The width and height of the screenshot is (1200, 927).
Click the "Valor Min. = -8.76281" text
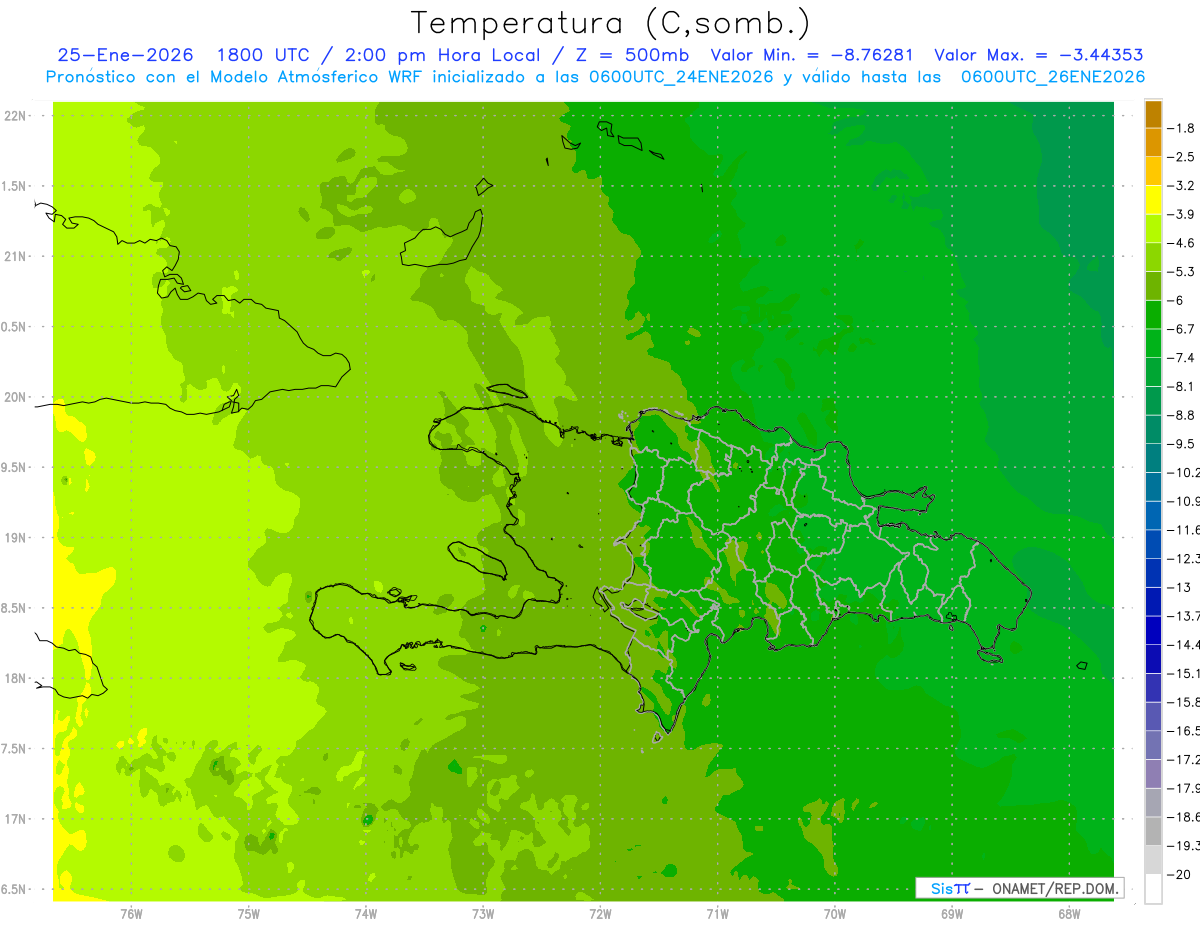point(812,55)
